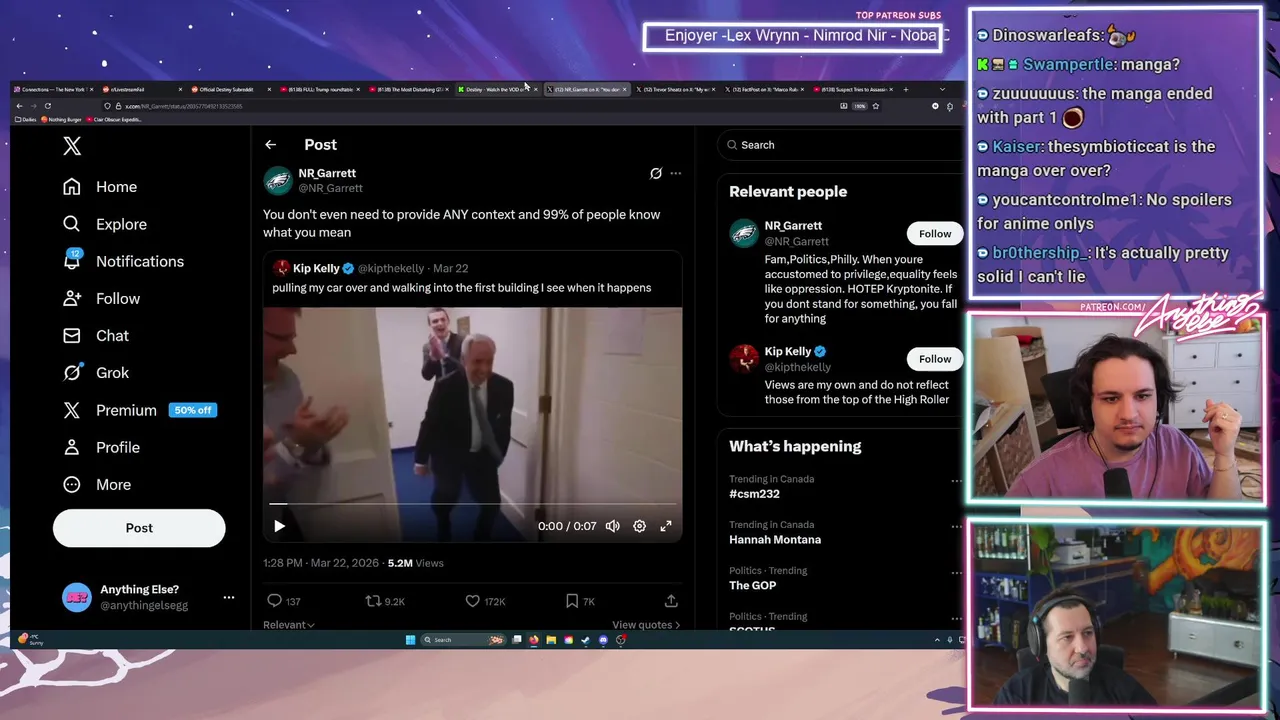This screenshot has height=720, width=1280.
Task: Click NR_Garrett author name on post
Action: [326, 173]
